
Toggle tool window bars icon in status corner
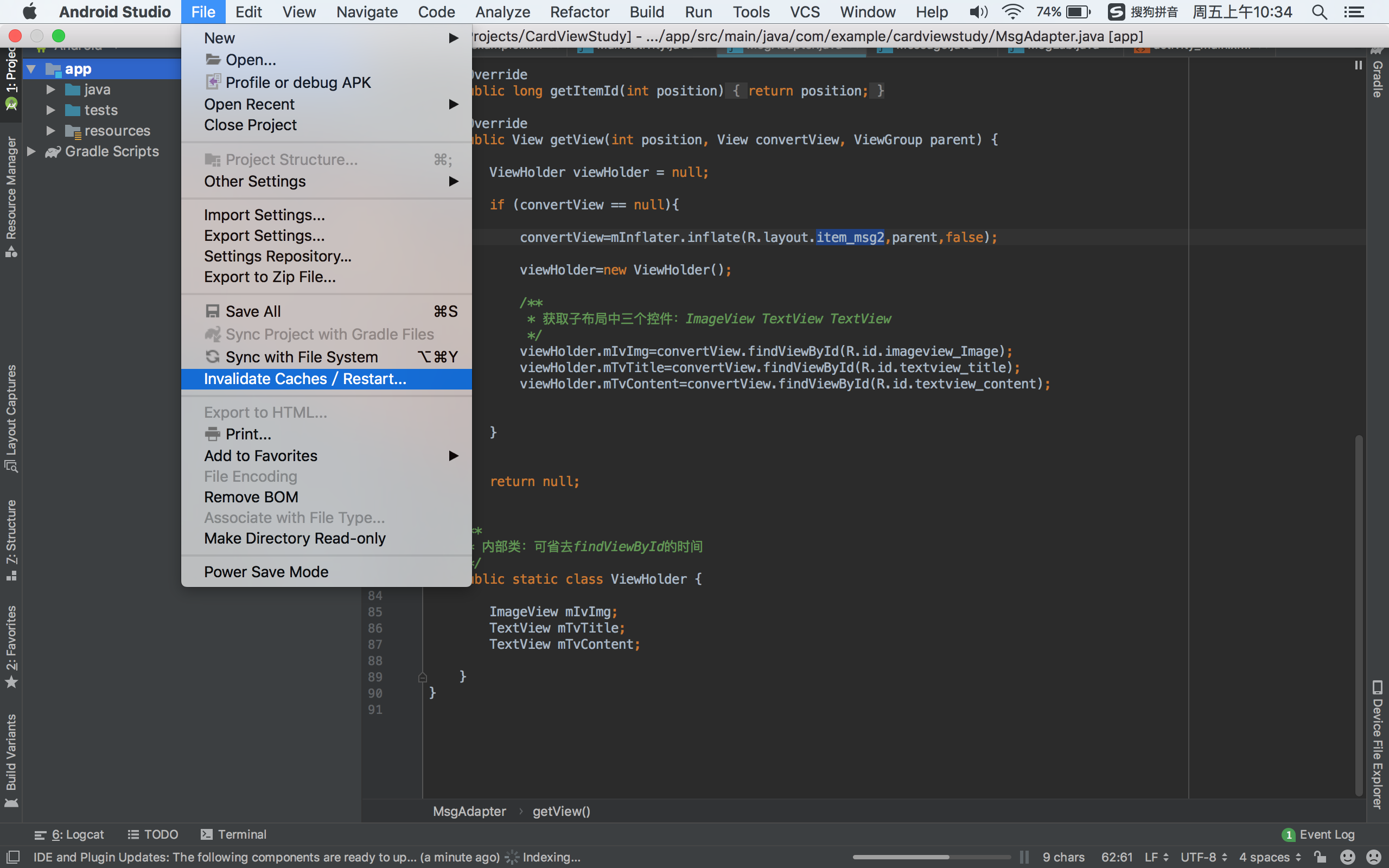pyautogui.click(x=12, y=857)
